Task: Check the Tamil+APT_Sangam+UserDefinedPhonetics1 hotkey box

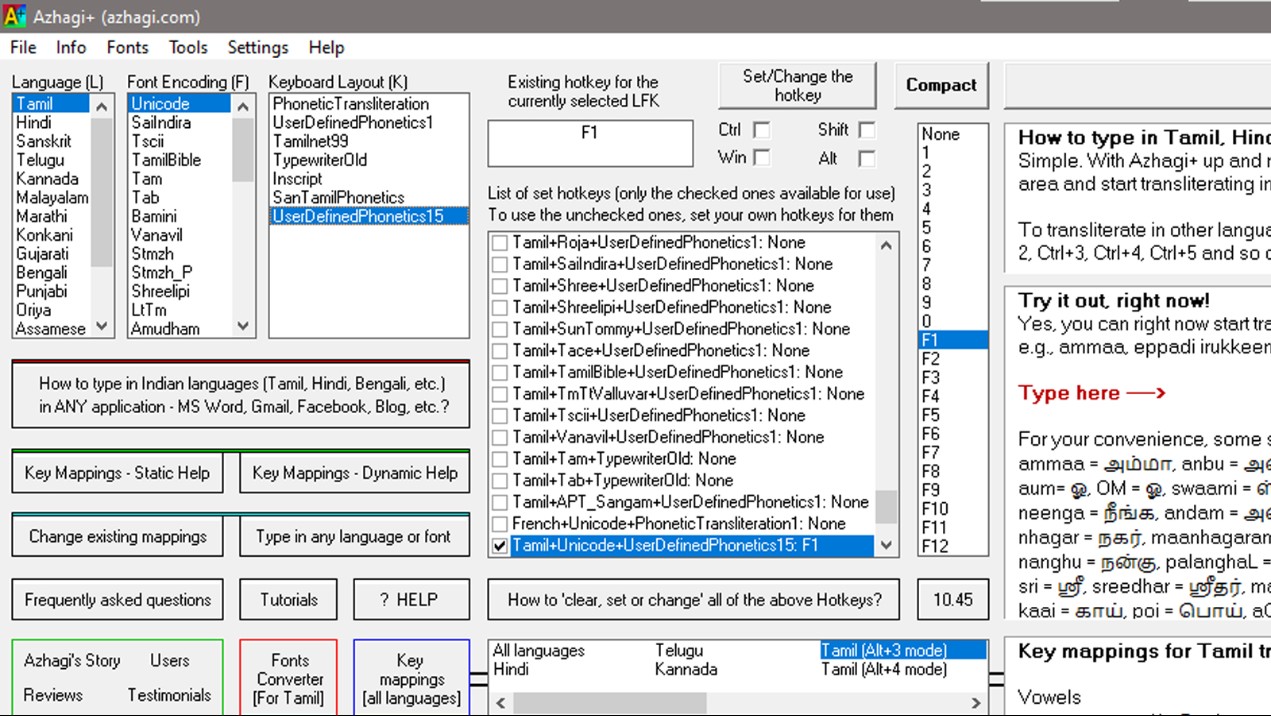Action: point(500,502)
